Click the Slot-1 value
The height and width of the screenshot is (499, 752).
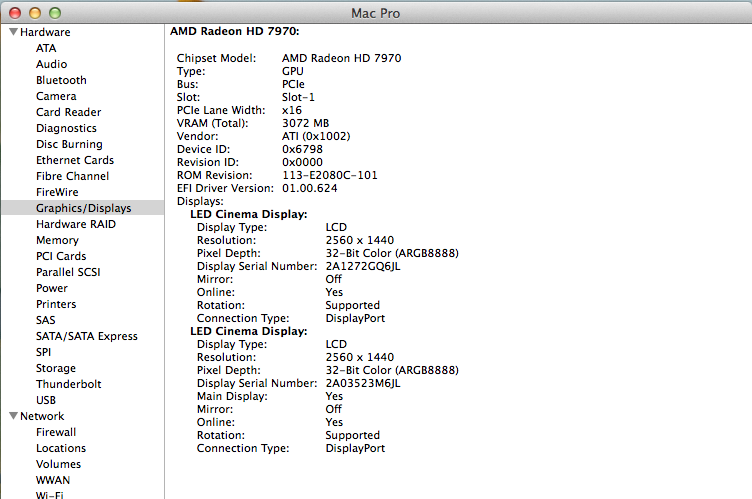298,97
